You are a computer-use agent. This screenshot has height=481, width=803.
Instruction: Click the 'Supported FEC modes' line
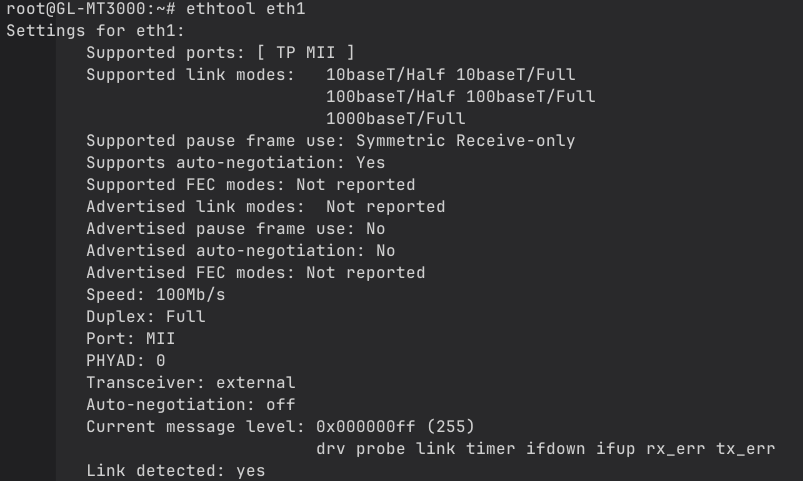[x=250, y=184]
